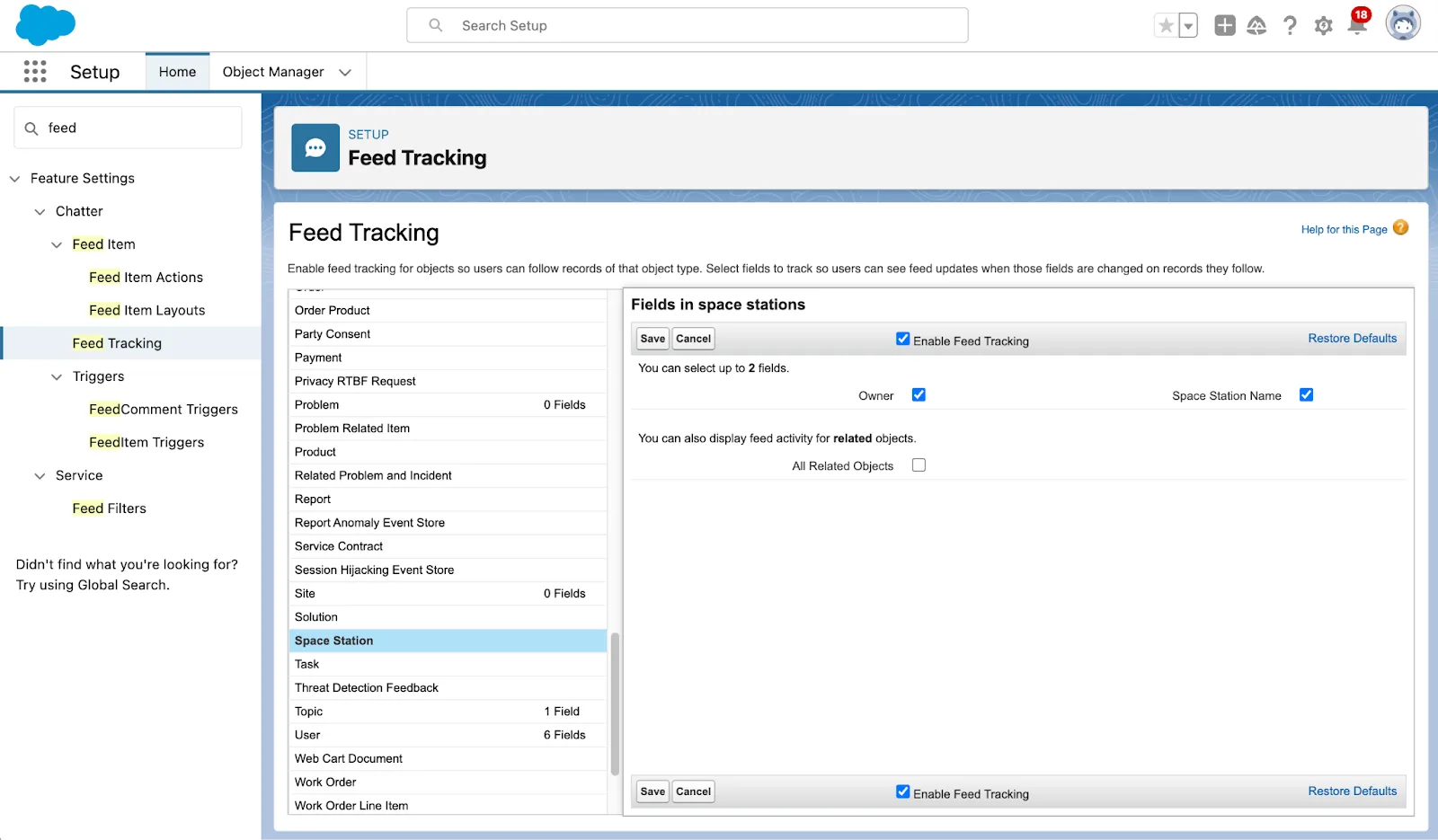Image resolution: width=1438 pixels, height=840 pixels.
Task: Open the Help for this Page link
Action: pos(1344,229)
